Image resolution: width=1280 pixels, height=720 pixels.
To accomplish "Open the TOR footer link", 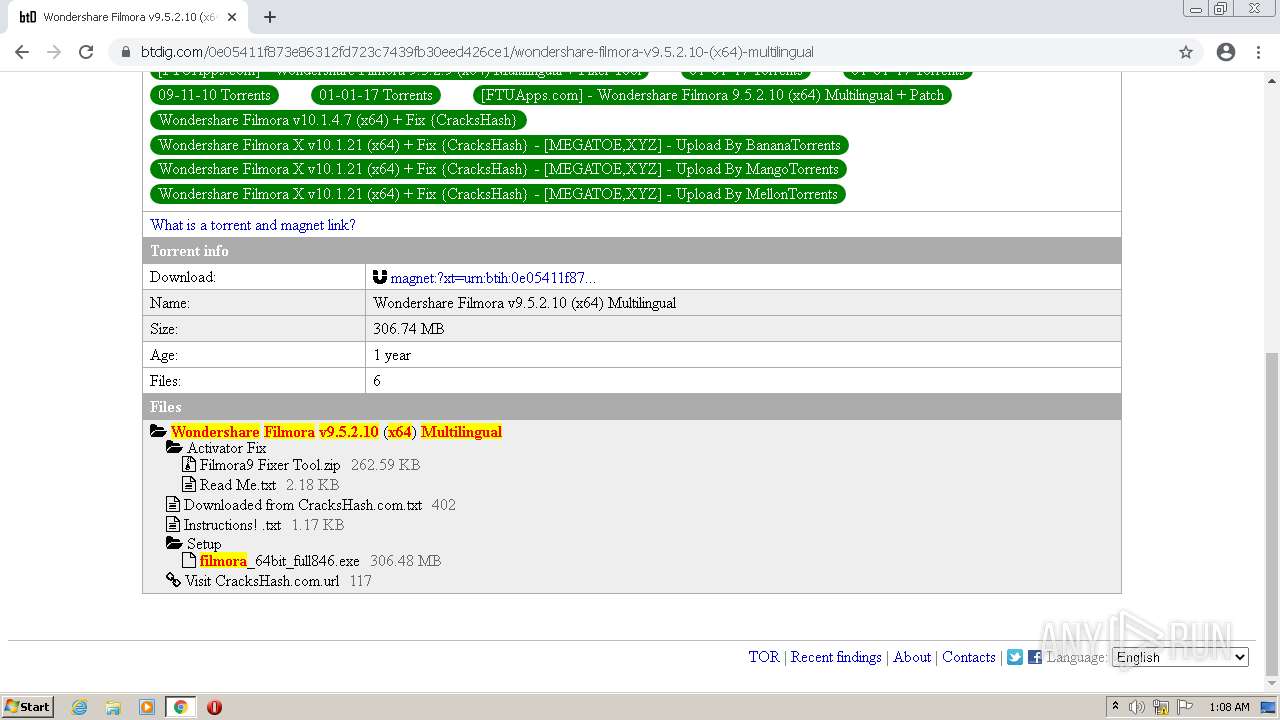I will (x=764, y=657).
